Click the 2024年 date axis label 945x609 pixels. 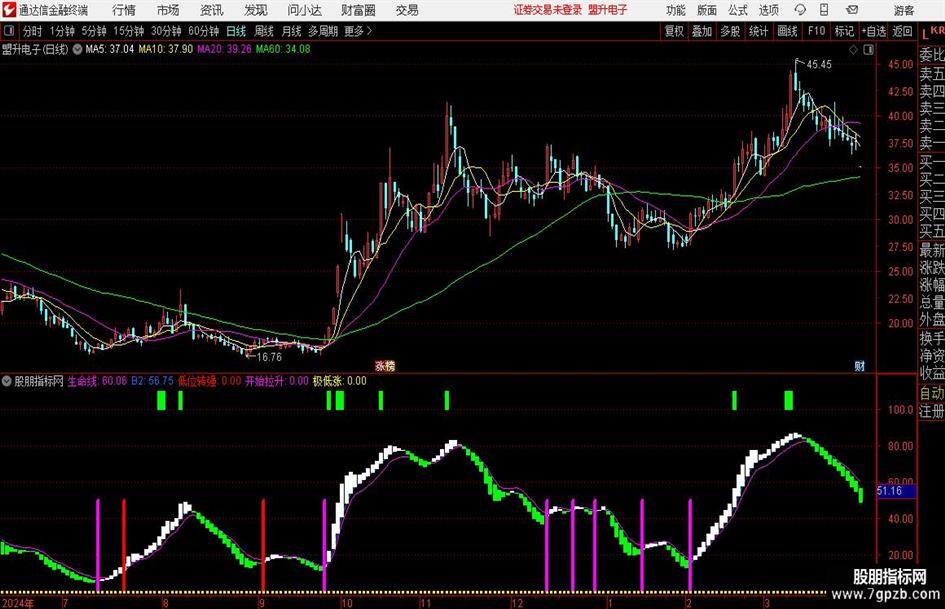pos(17,603)
